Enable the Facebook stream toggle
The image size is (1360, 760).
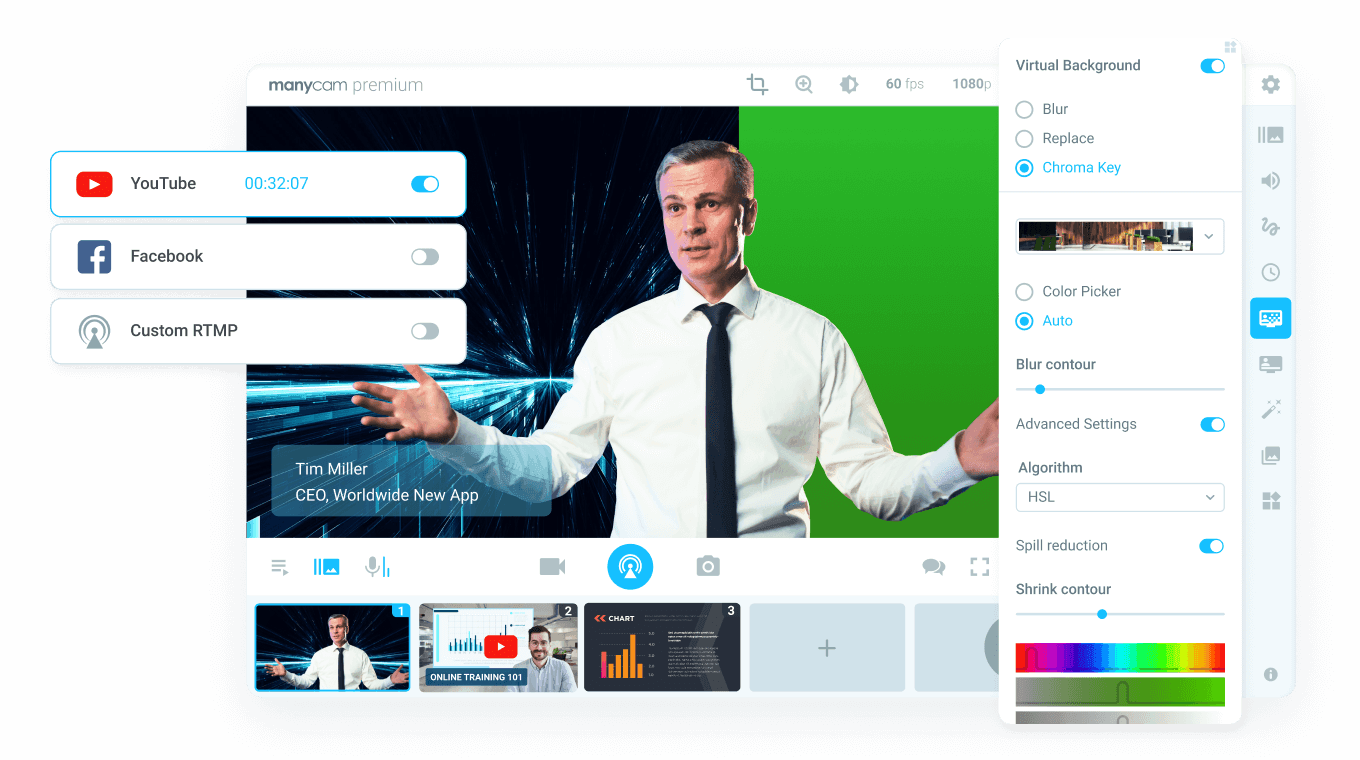425,257
